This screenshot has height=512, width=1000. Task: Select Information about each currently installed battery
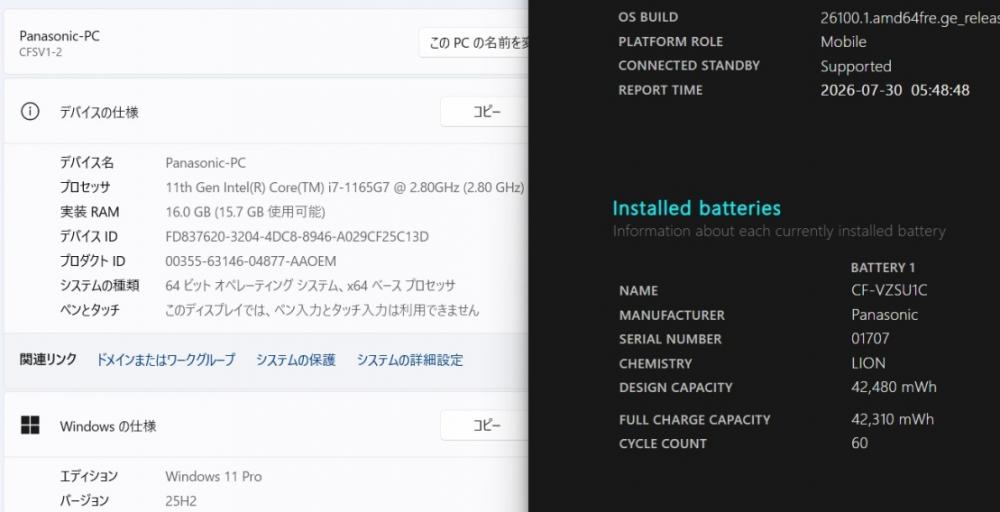click(779, 231)
